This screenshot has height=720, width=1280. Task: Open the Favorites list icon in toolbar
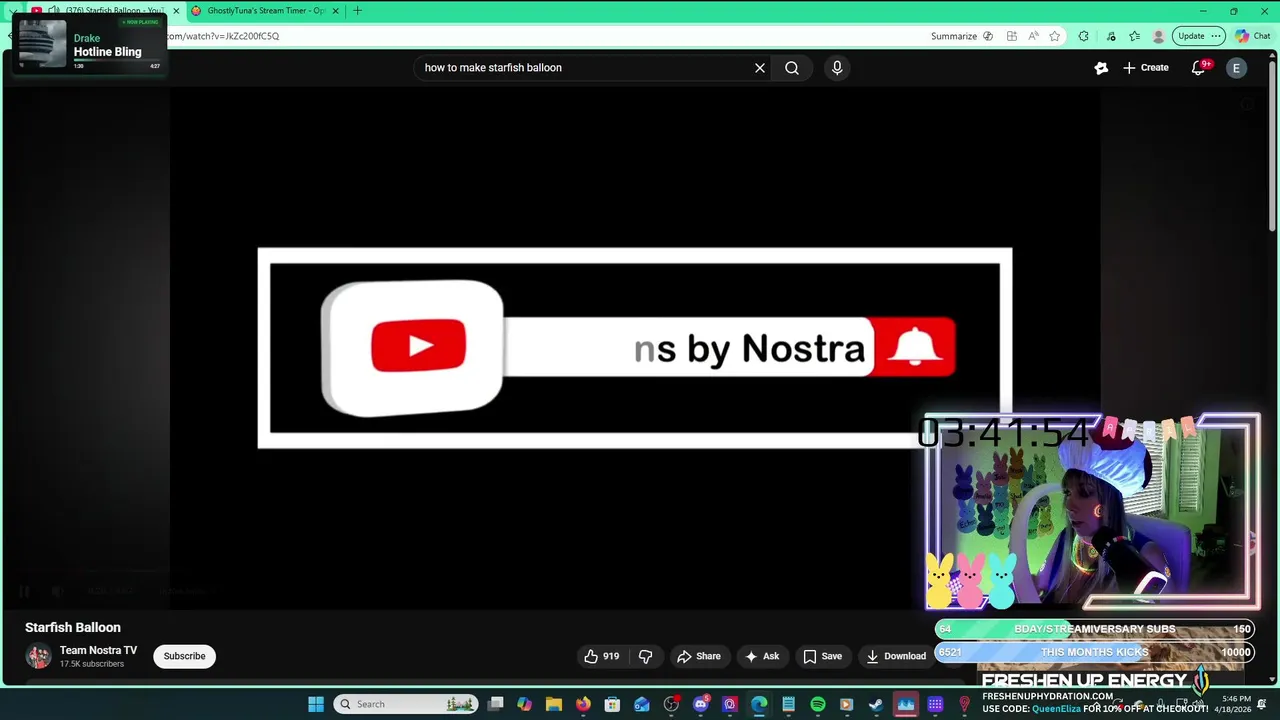[x=1135, y=36]
